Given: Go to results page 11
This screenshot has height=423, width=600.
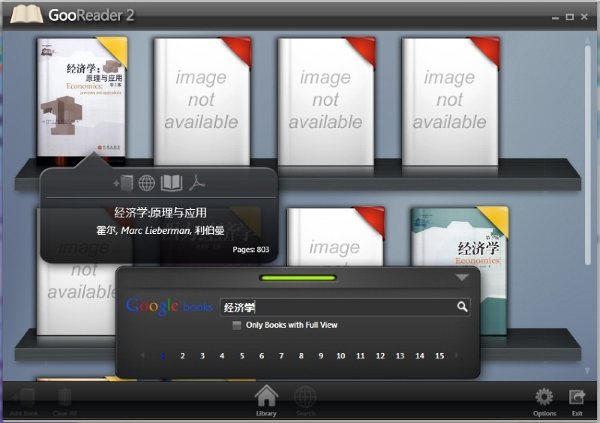Looking at the screenshot, I should pos(360,356).
